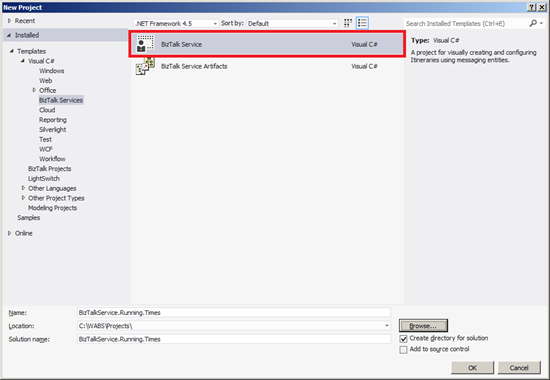This screenshot has width=550, height=380.
Task: Click the OK button
Action: [472, 368]
